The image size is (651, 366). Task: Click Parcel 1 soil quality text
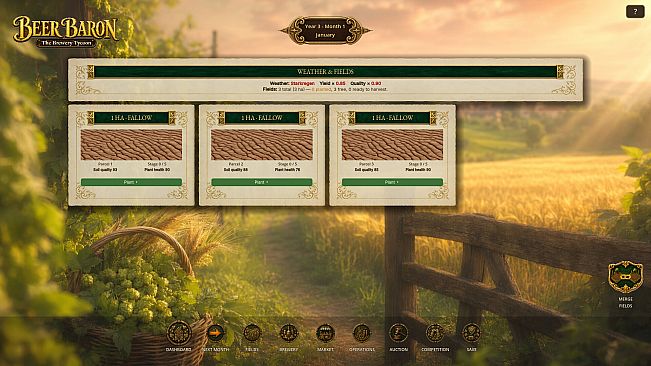pyautogui.click(x=105, y=170)
